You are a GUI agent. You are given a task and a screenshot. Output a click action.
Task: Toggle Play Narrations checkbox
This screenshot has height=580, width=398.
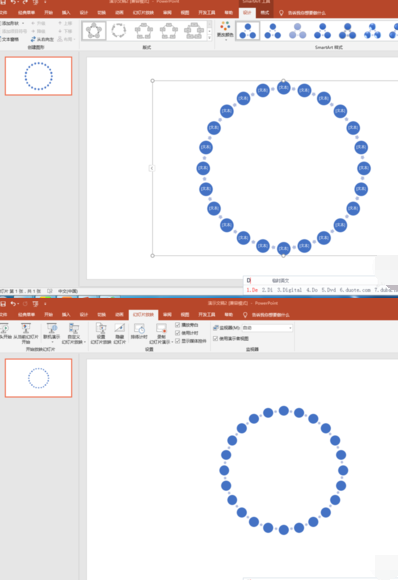coord(178,325)
